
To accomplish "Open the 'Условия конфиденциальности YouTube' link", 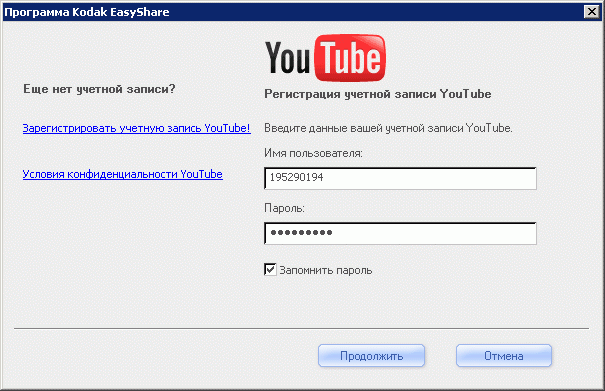I will pos(122,174).
